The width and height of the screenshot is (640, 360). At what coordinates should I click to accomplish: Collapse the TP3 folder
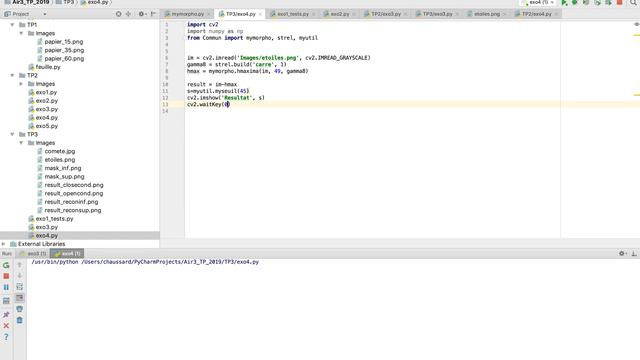[12, 134]
